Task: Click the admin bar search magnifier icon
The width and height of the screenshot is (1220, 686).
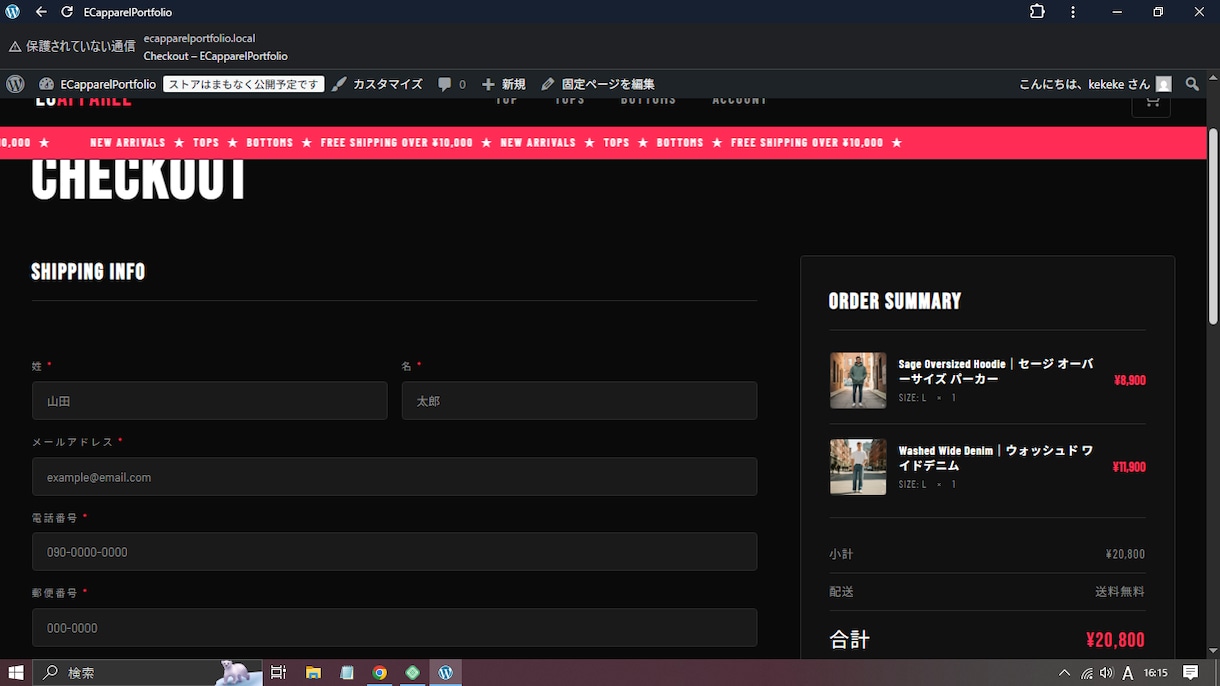Action: pyautogui.click(x=1192, y=84)
